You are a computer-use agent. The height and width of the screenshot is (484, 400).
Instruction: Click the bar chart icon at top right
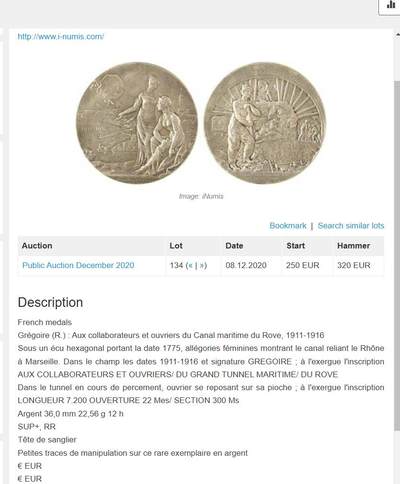[x=390, y=6]
